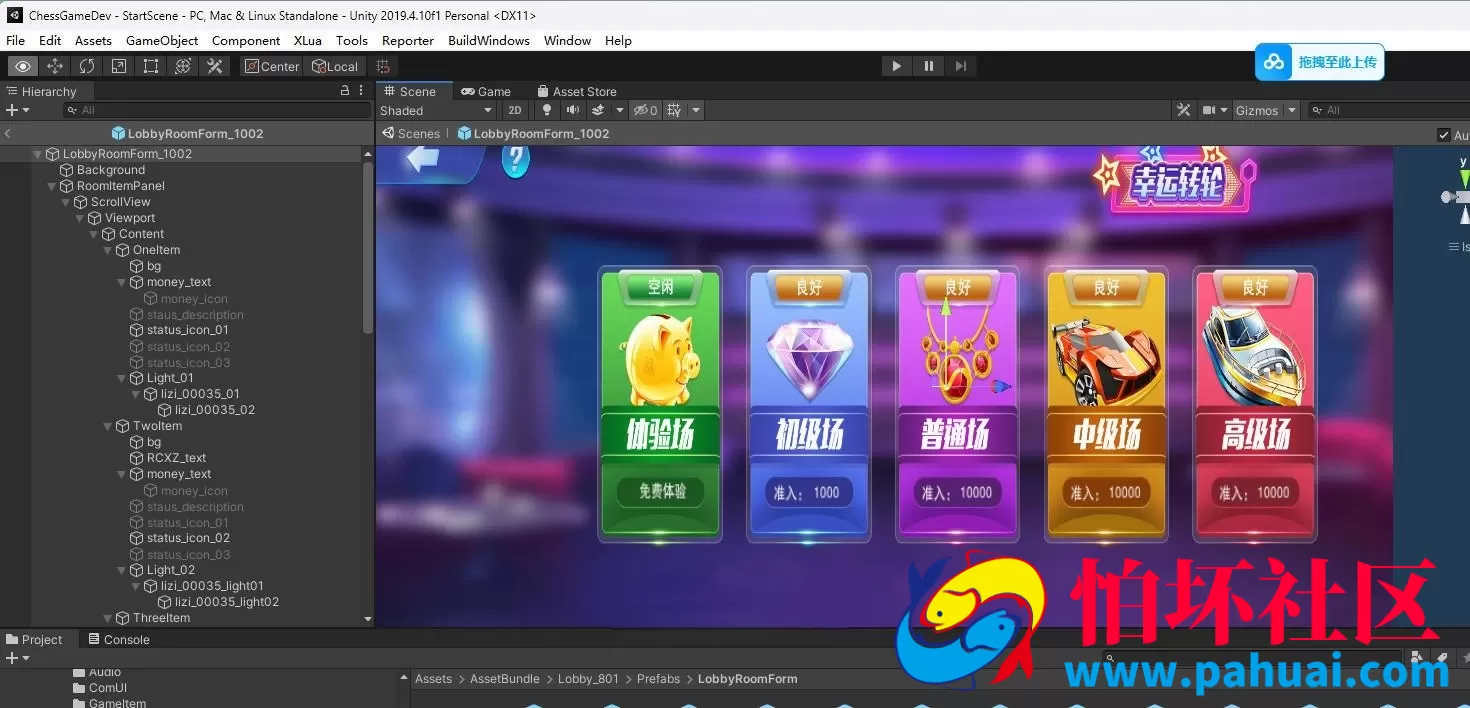
Task: Click the Scene view search field
Action: tap(1389, 110)
